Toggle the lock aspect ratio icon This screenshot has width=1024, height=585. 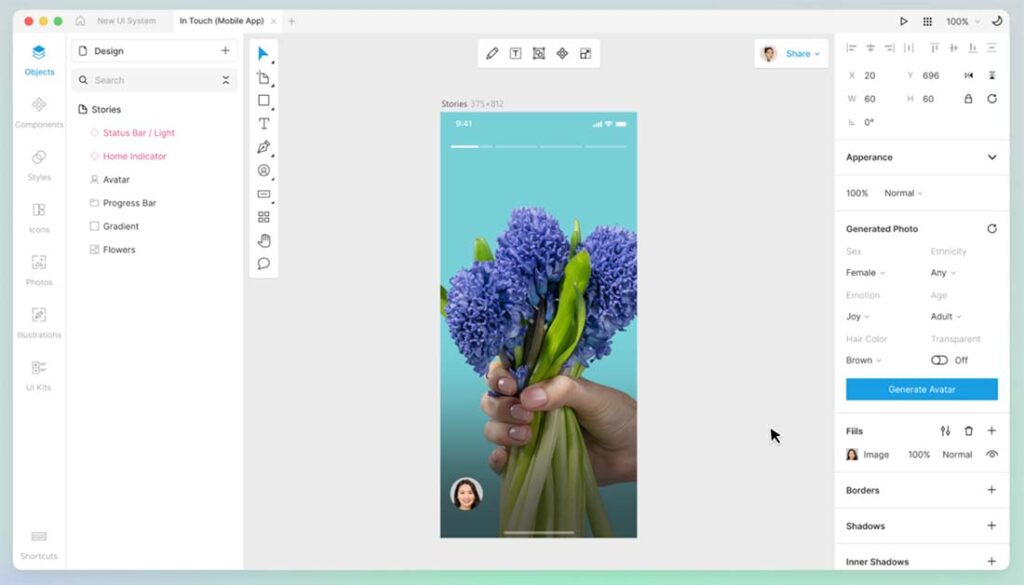(968, 99)
